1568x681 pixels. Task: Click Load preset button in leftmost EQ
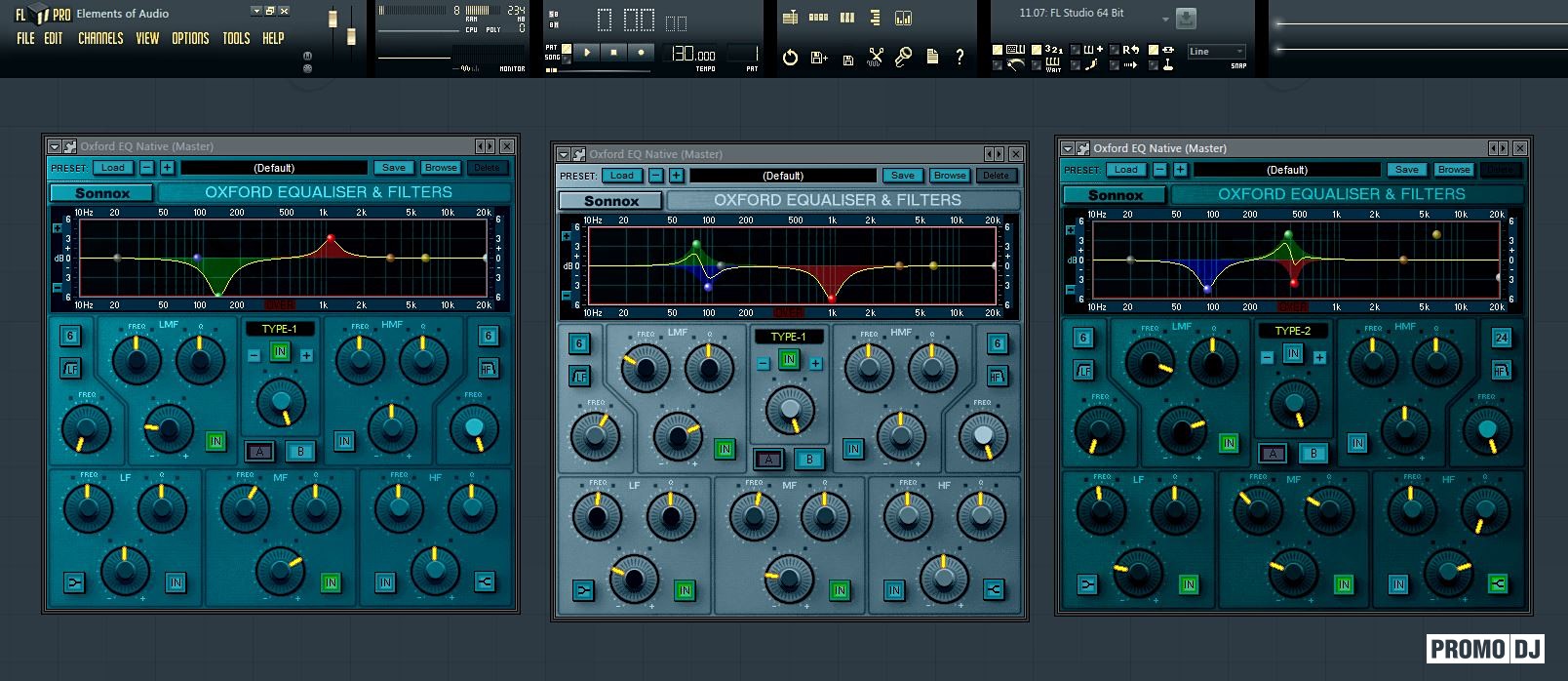tap(113, 168)
